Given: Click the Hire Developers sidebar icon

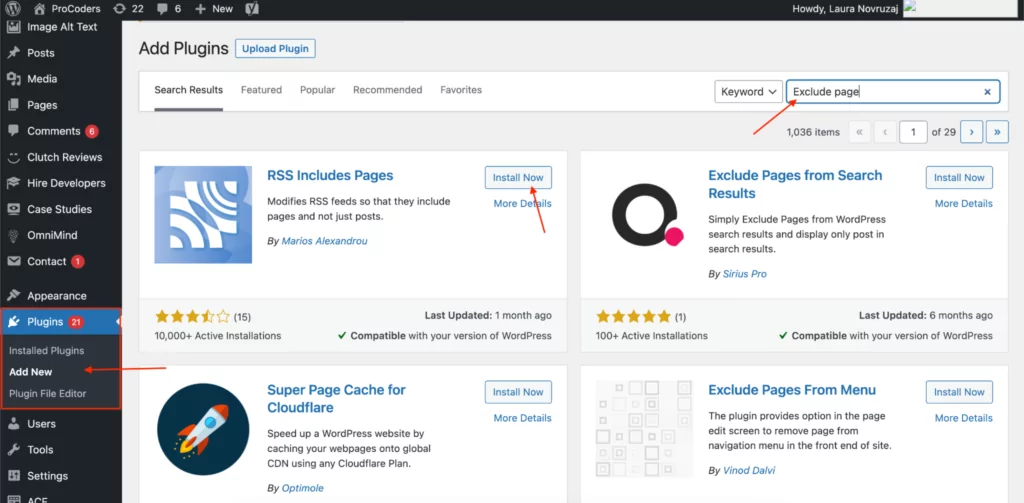Looking at the screenshot, I should click(x=14, y=184).
